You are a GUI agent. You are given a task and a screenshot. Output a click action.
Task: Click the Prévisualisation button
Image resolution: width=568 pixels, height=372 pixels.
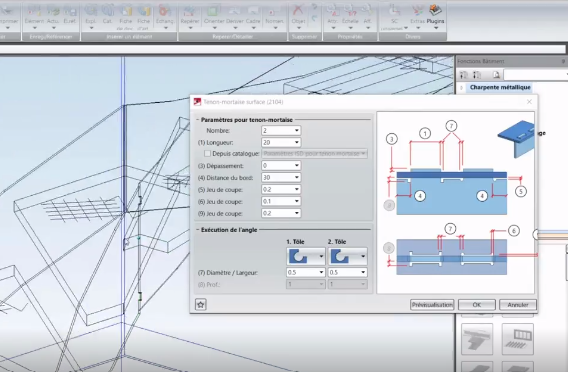pos(432,305)
